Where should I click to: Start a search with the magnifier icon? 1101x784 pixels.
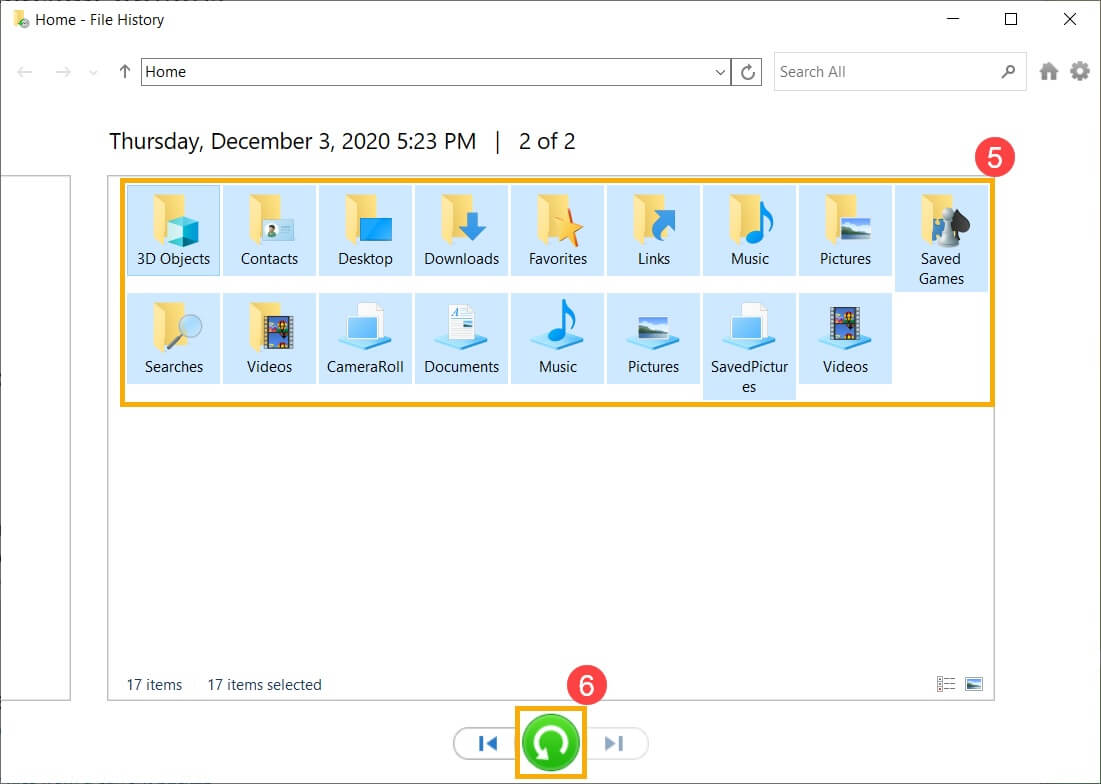(1008, 71)
